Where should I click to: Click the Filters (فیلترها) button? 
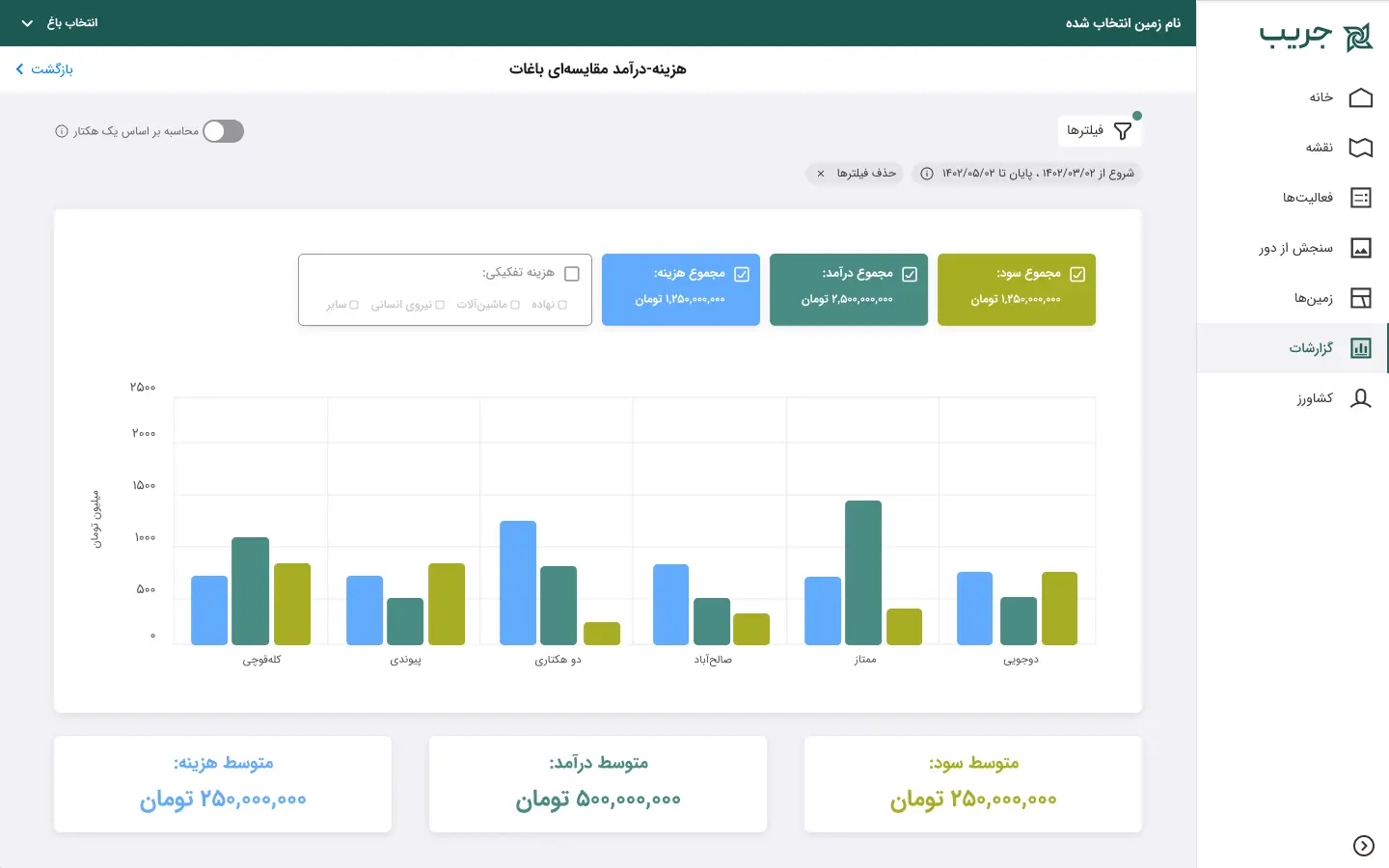coord(1100,131)
